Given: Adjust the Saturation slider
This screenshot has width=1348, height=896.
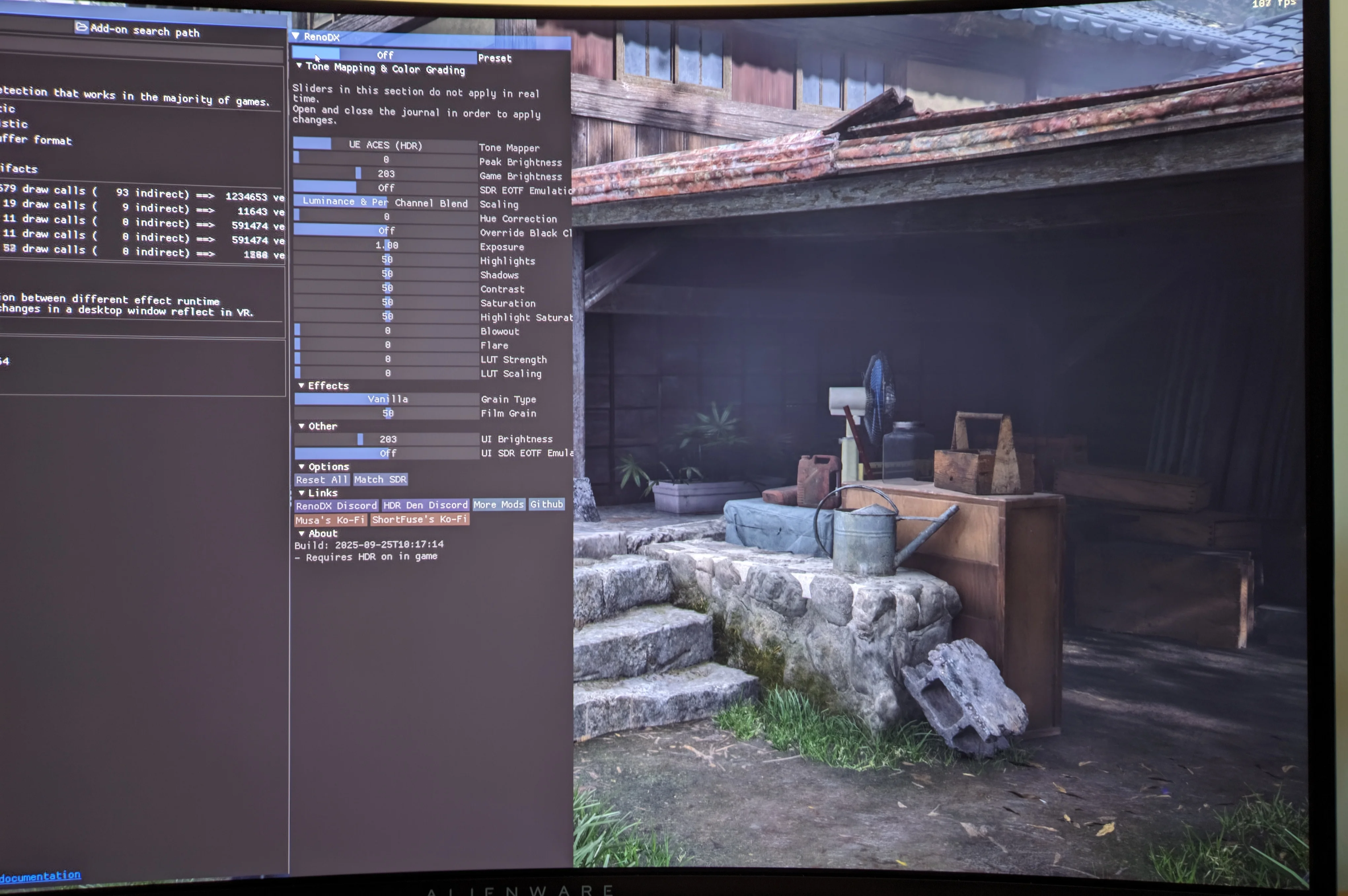Looking at the screenshot, I should pos(386,302).
